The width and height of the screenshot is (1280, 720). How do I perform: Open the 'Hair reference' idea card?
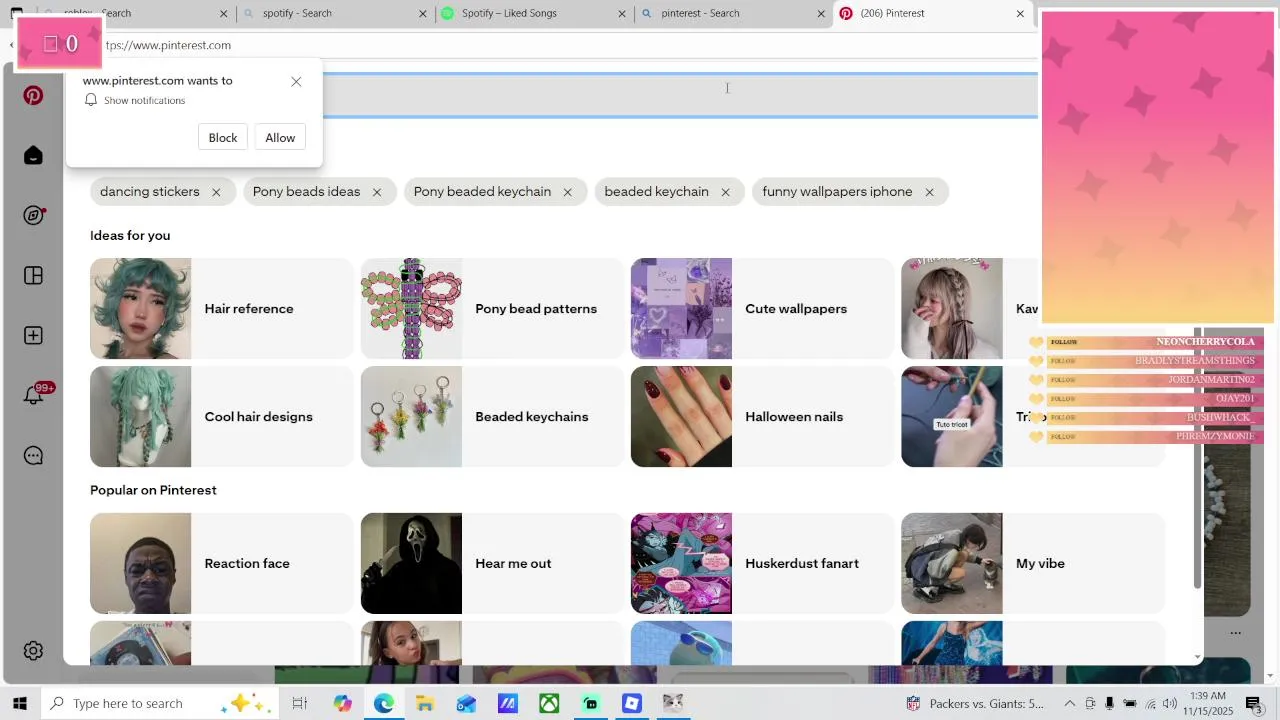(221, 309)
